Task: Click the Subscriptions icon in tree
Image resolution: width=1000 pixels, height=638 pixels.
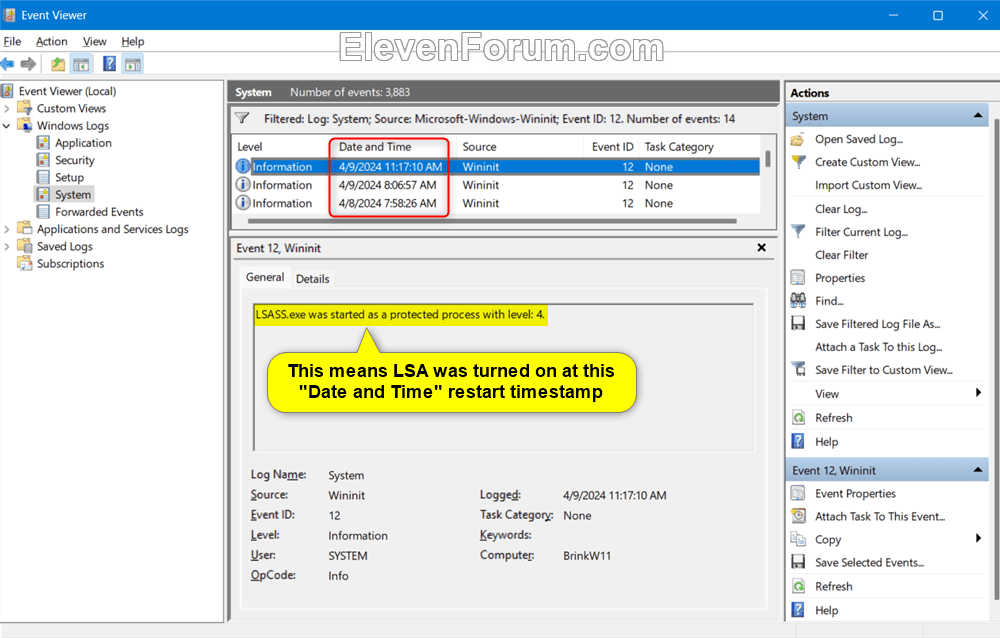Action: click(25, 263)
